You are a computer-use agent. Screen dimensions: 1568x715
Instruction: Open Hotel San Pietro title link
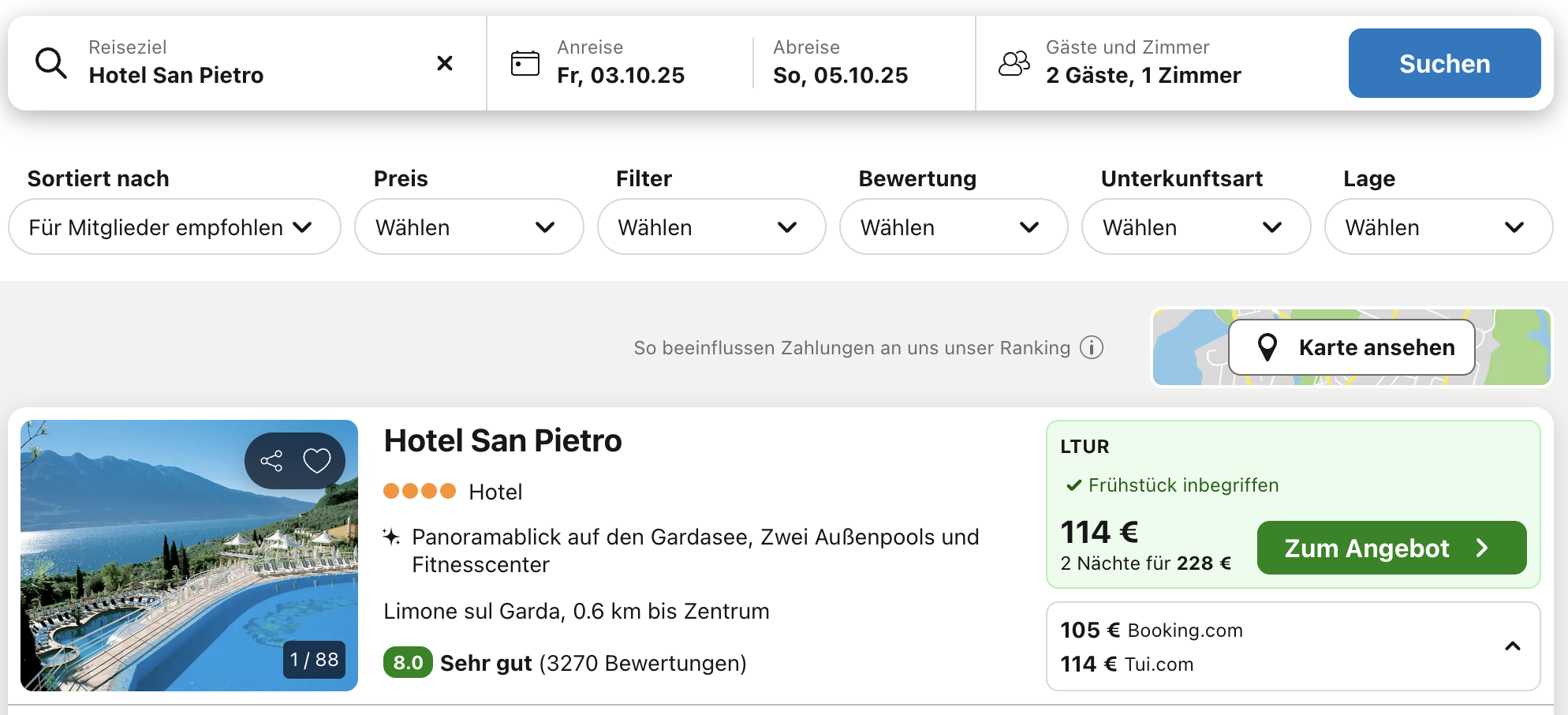pyautogui.click(x=502, y=440)
